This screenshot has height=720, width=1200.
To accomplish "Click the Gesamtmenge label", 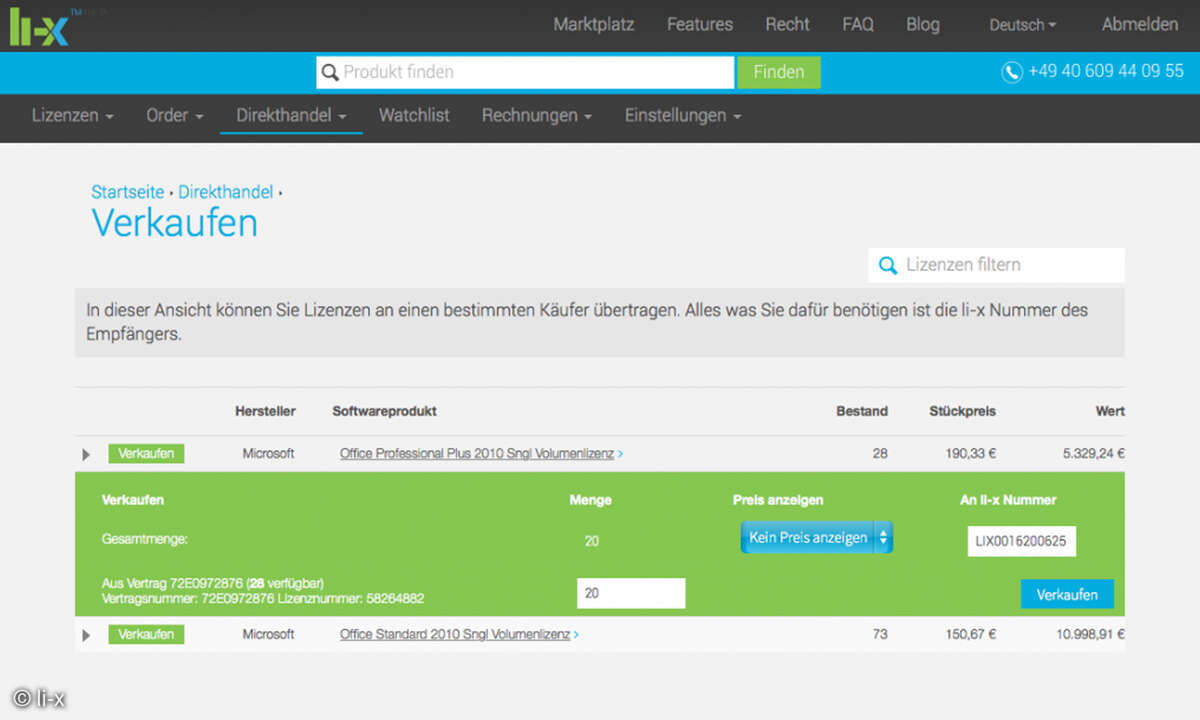I will [145, 540].
